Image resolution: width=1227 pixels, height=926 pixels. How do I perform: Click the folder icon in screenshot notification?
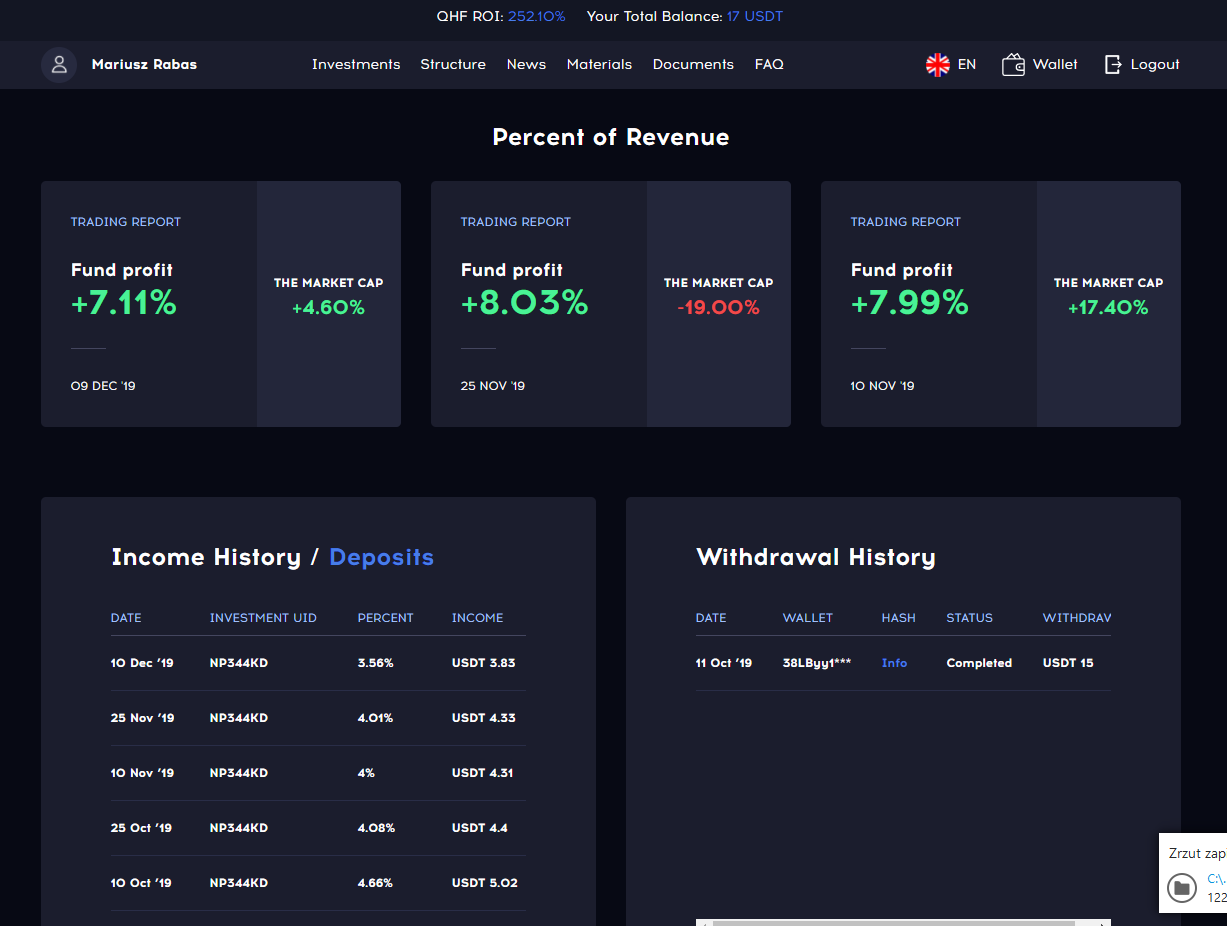click(1182, 887)
